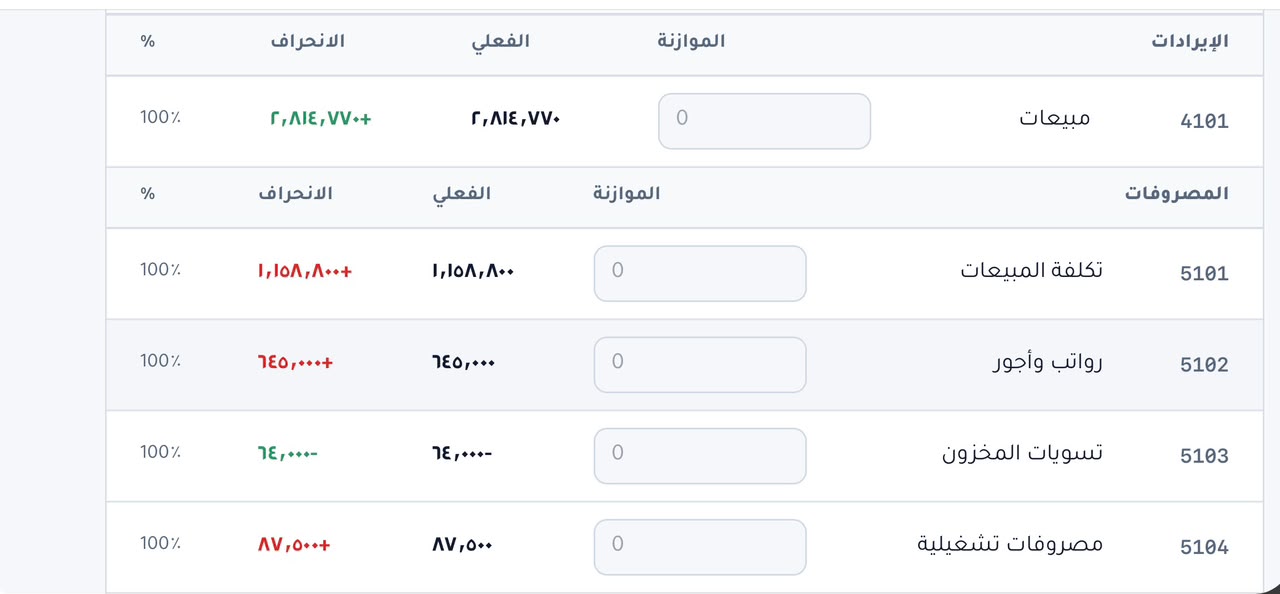
Task: Select the تسويات المخزون budget input
Action: tap(700, 456)
